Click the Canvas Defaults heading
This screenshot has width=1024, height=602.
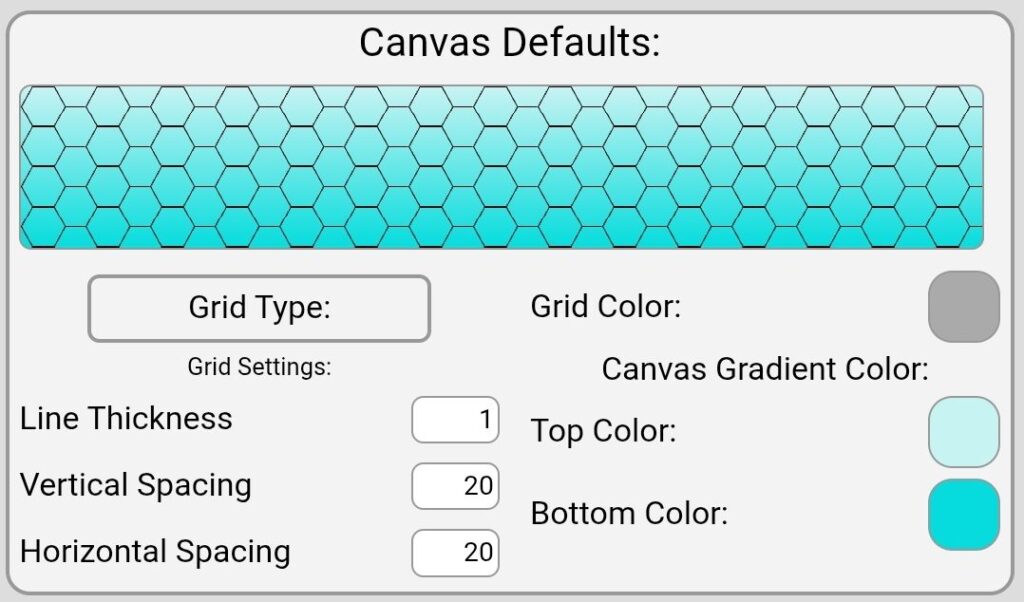(x=510, y=43)
